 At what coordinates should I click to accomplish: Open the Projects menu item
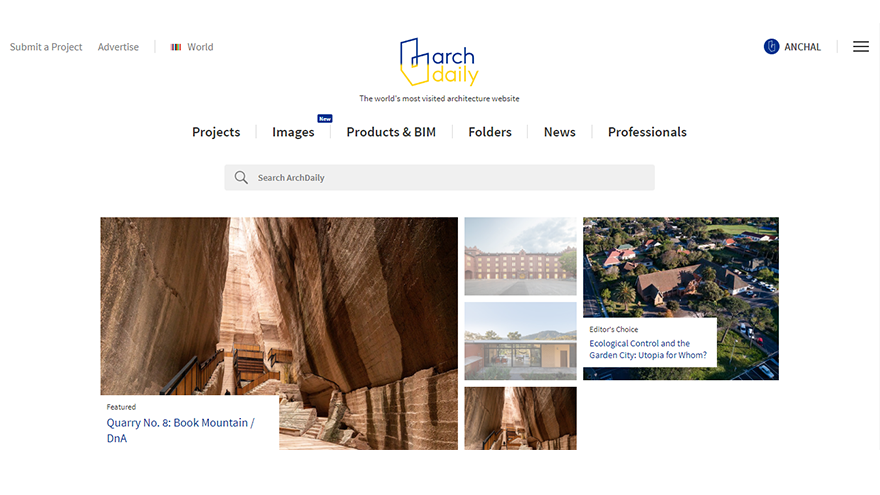[x=216, y=132]
